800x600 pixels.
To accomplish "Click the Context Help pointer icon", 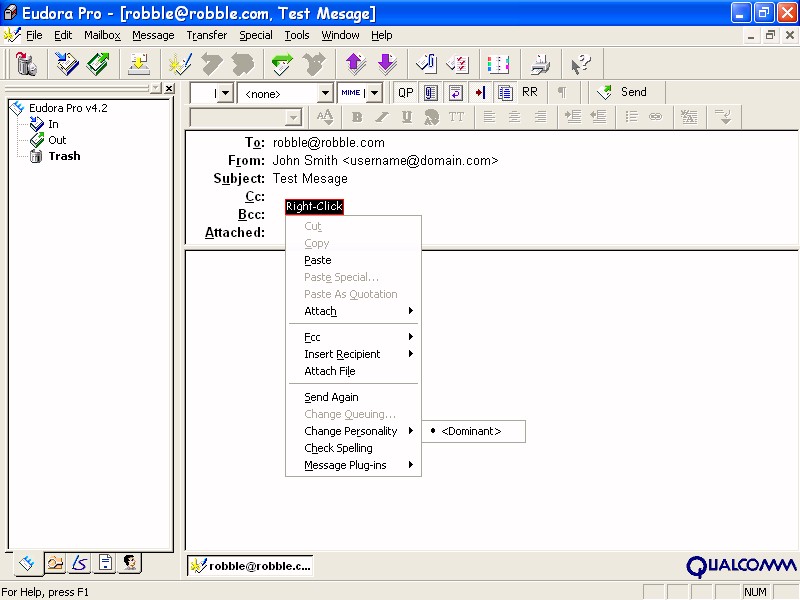I will (581, 64).
